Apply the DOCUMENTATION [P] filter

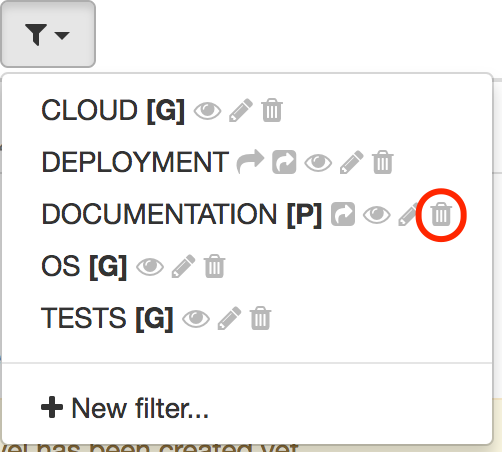[182, 214]
